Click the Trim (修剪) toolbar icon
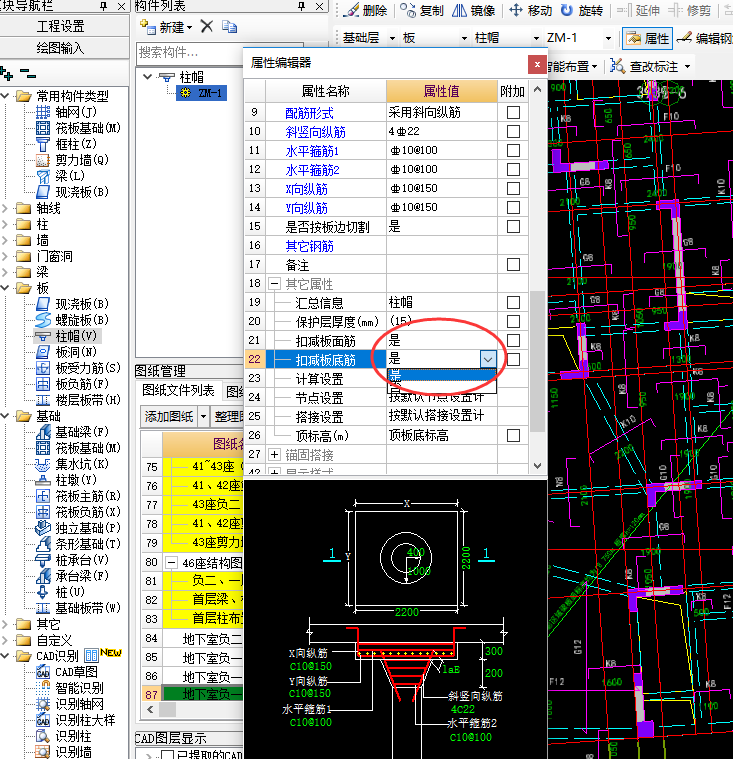733x759 pixels. point(675,10)
